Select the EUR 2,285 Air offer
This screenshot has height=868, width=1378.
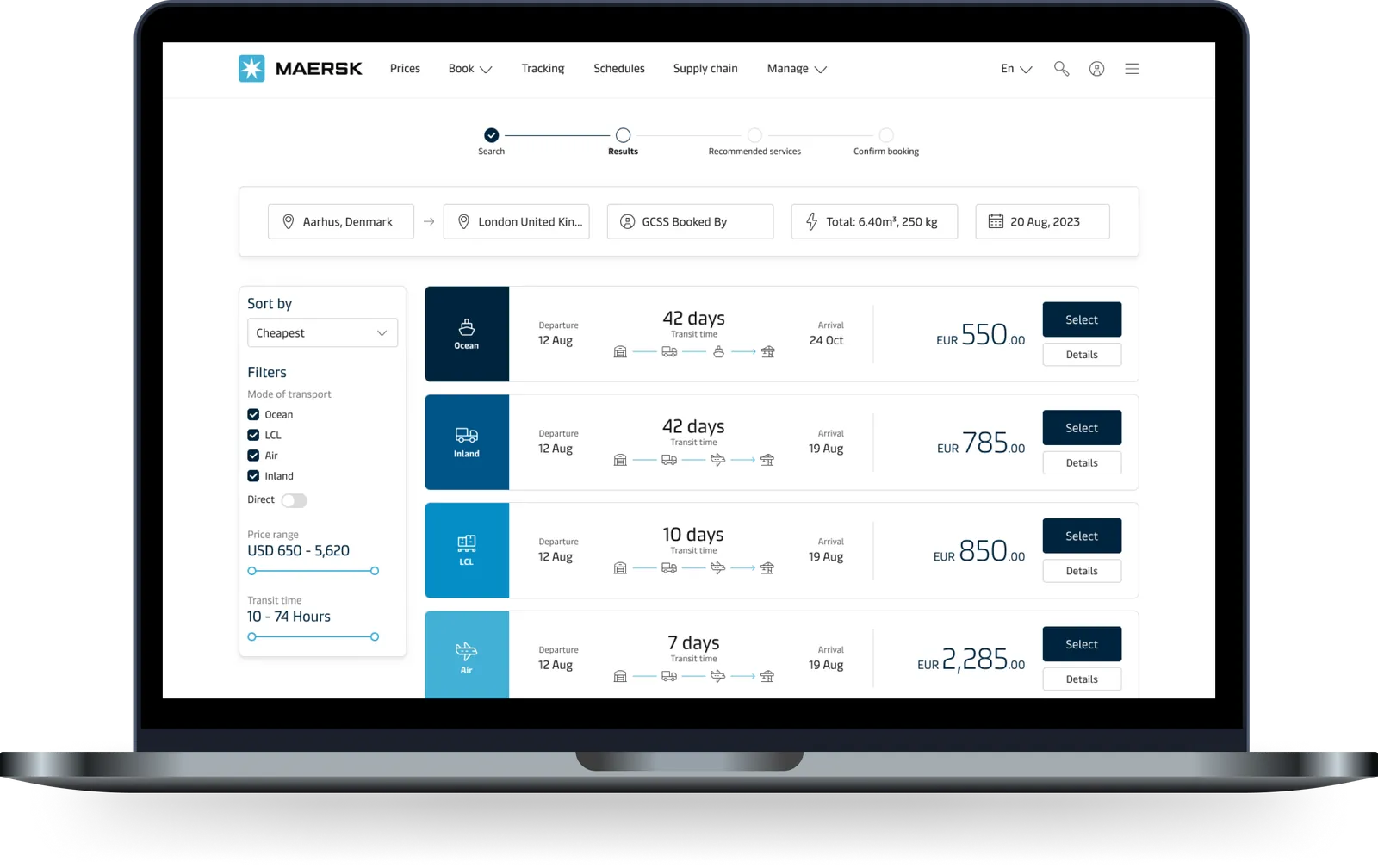(1082, 644)
